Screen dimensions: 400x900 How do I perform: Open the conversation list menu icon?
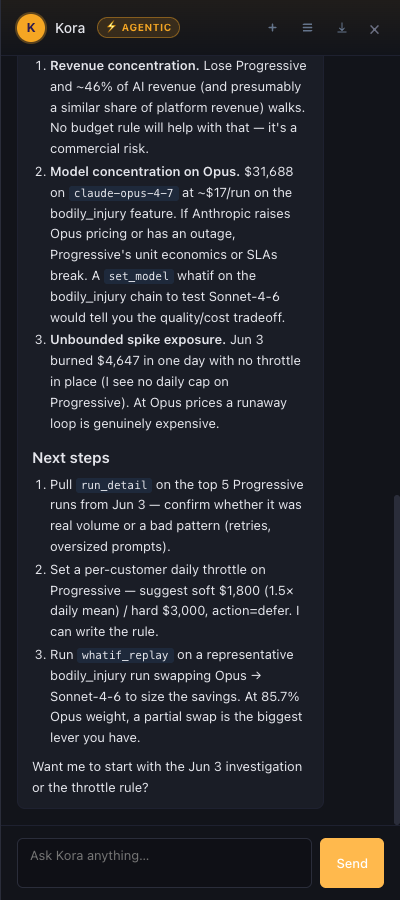click(308, 28)
